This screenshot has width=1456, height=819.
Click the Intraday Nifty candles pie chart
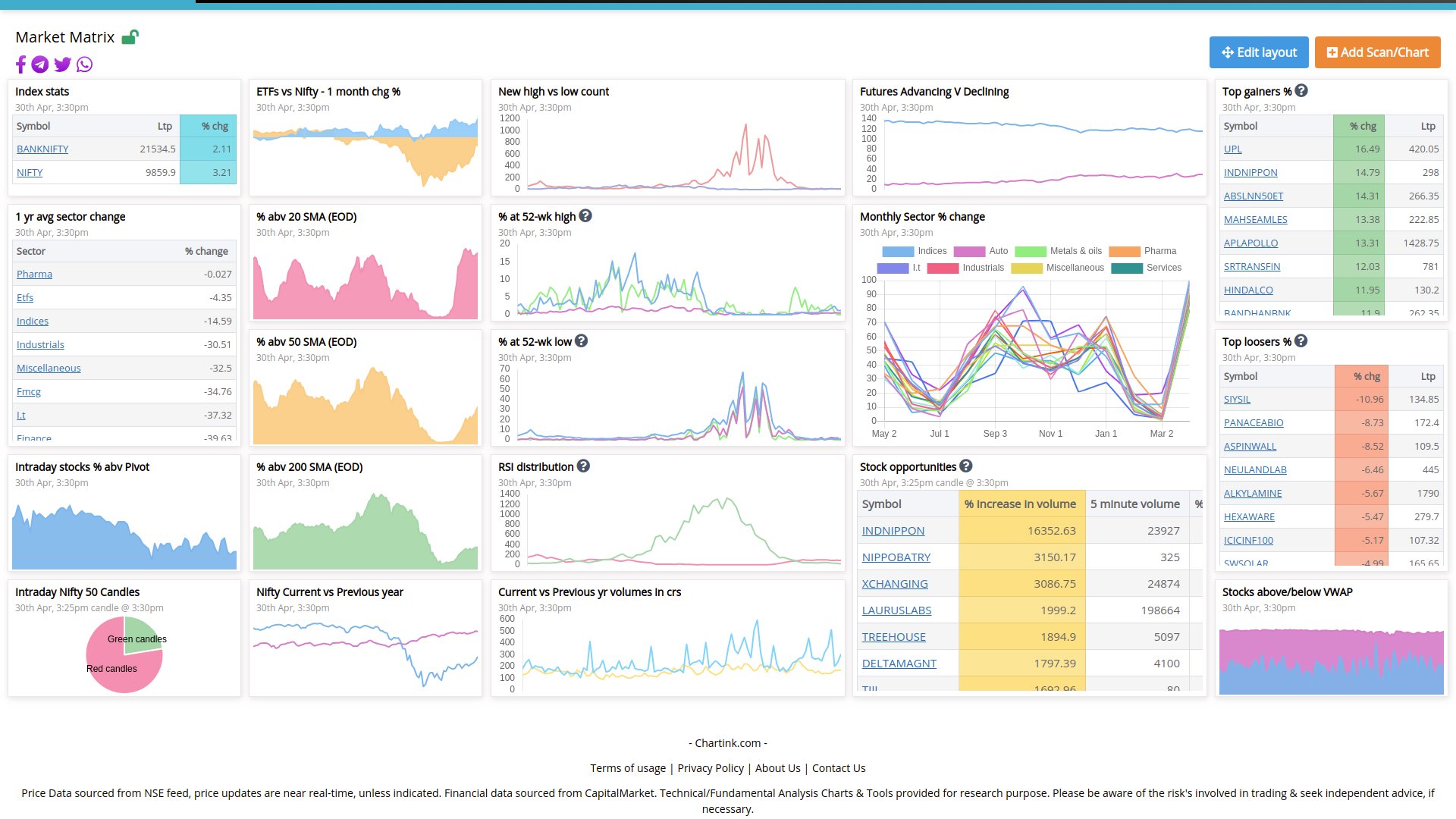(124, 654)
